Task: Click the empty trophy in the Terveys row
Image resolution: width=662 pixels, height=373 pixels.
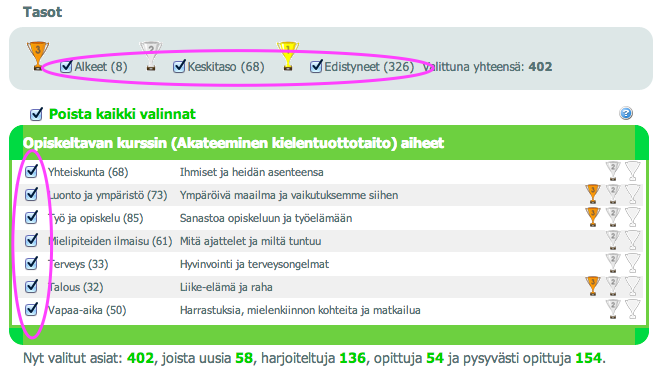Action: point(632,263)
